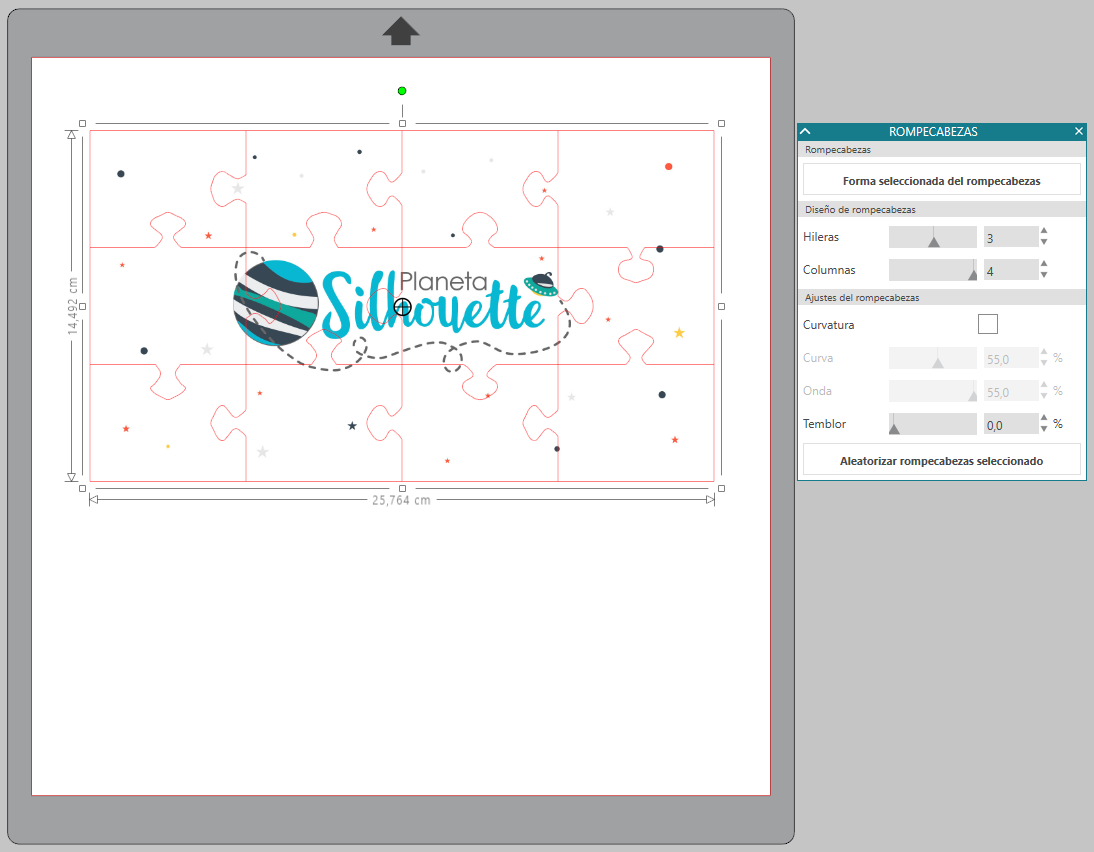Click the Diseño de rompecabezas section header
Screen dimensions: 1094x852
pyautogui.click(x=941, y=209)
